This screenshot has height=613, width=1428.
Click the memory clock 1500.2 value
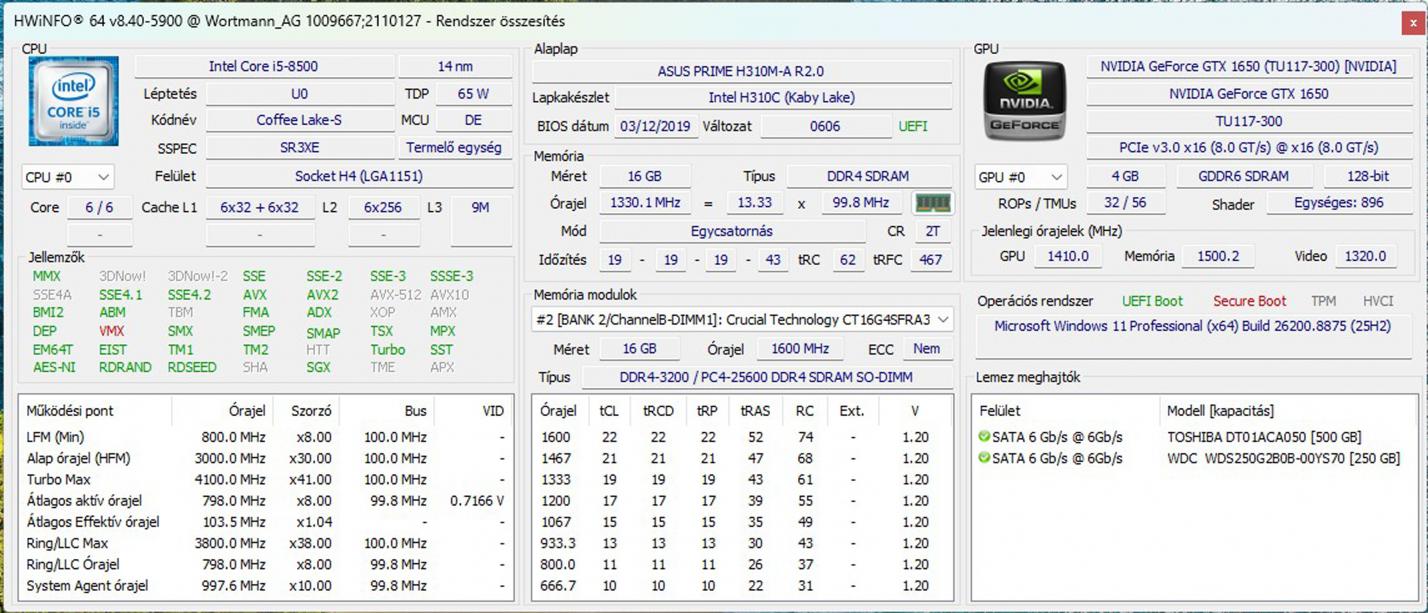tap(1217, 256)
